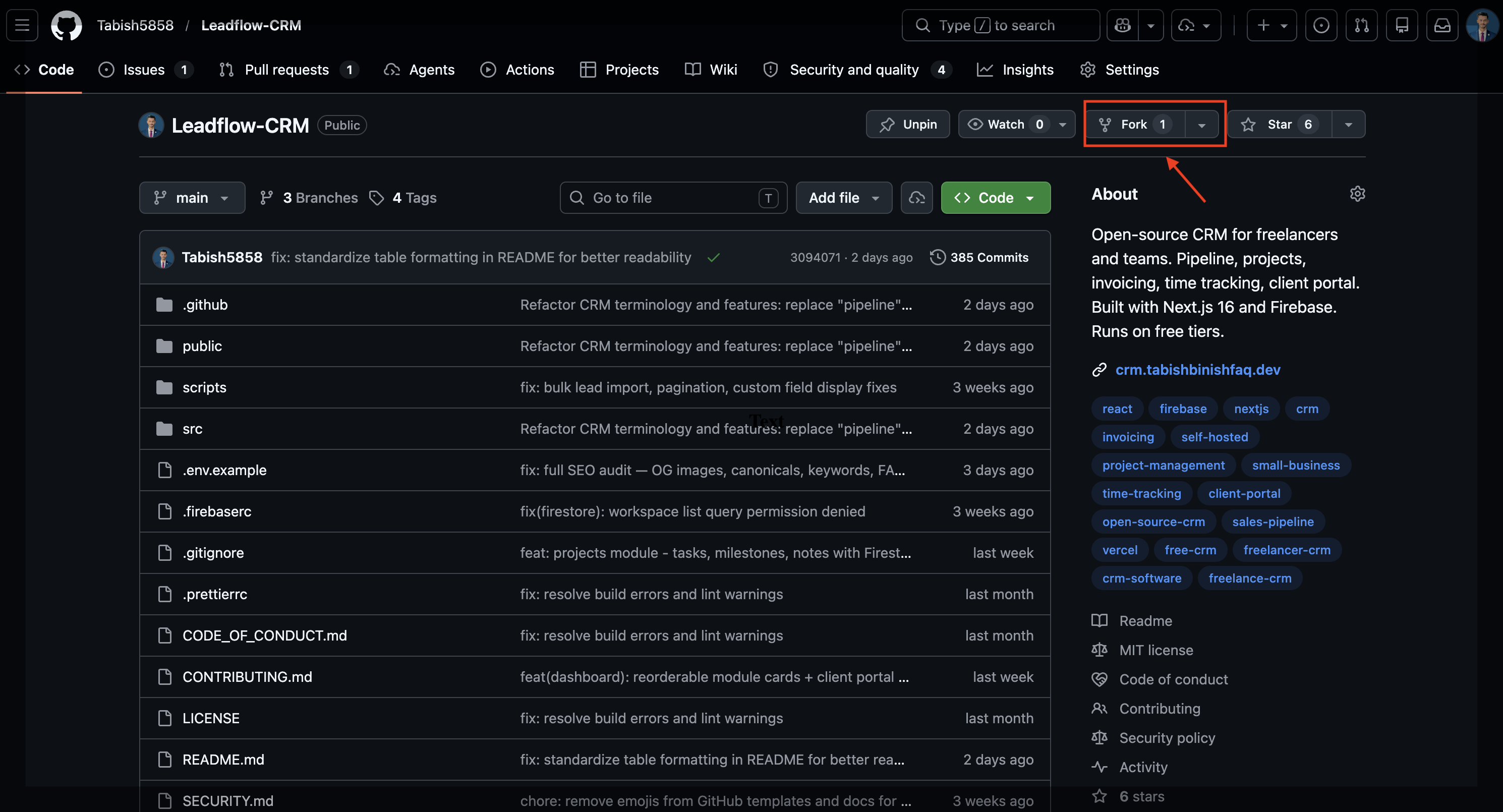Open the pull requests icon in the header

click(x=1361, y=25)
